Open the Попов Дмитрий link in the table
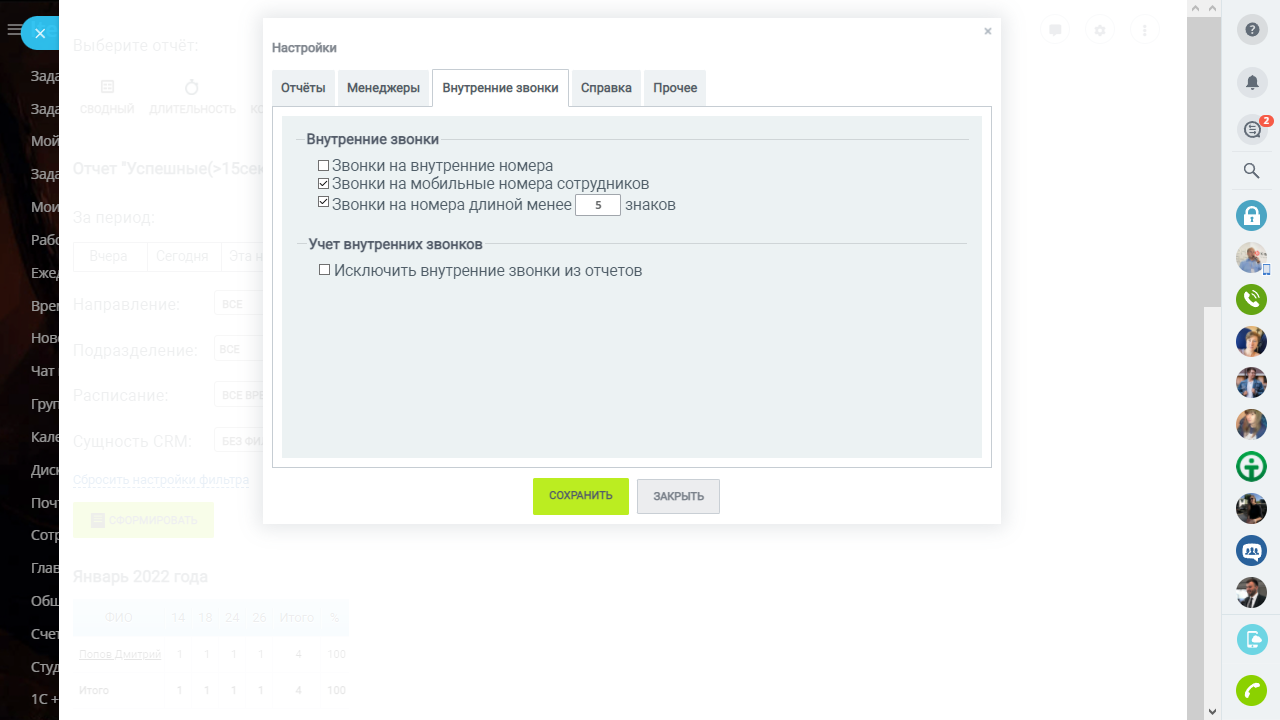 pyautogui.click(x=120, y=655)
